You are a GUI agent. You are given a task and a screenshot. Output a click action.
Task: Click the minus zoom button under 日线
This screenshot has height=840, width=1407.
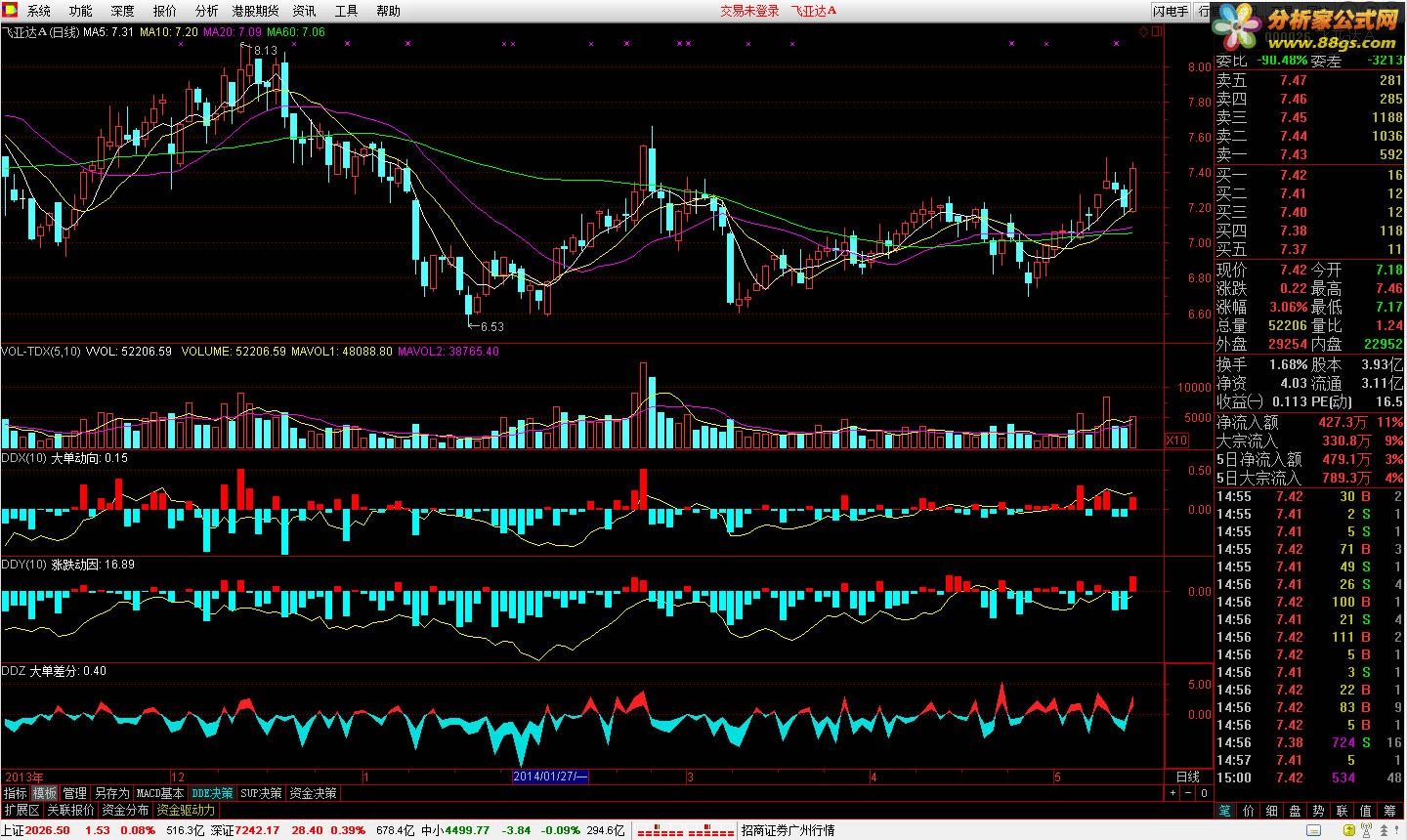click(1188, 793)
